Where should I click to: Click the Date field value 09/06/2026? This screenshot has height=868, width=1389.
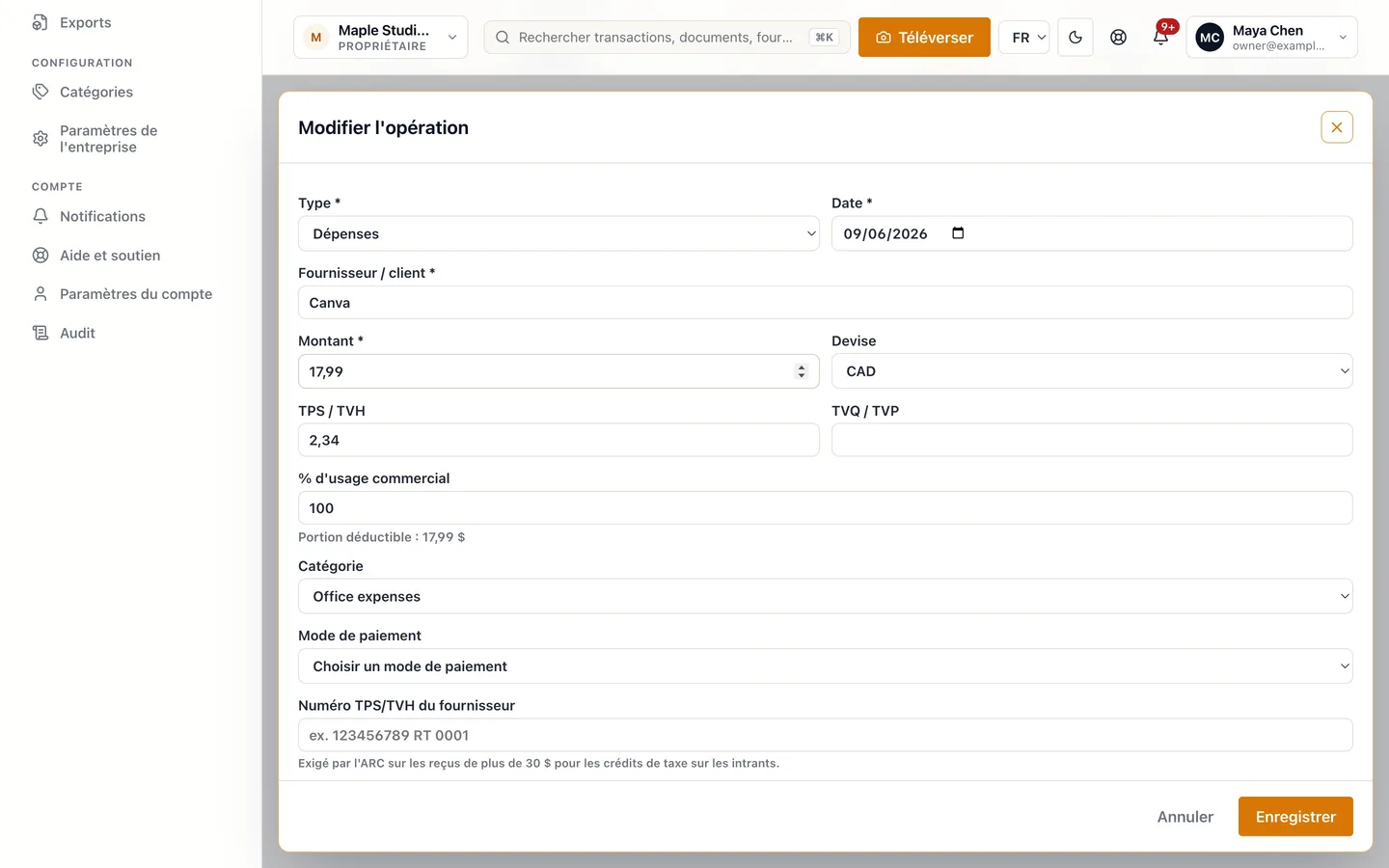coord(885,233)
